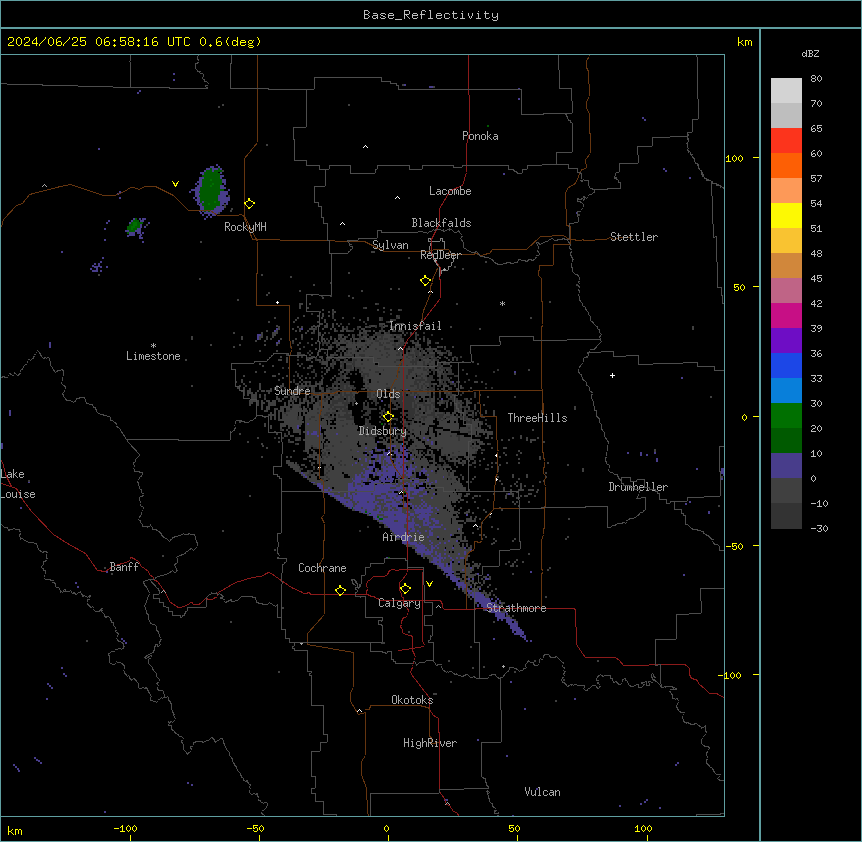Click the bright yellow swatch in dBZ legend
Viewport: 862px width, 842px height.
[x=786, y=215]
